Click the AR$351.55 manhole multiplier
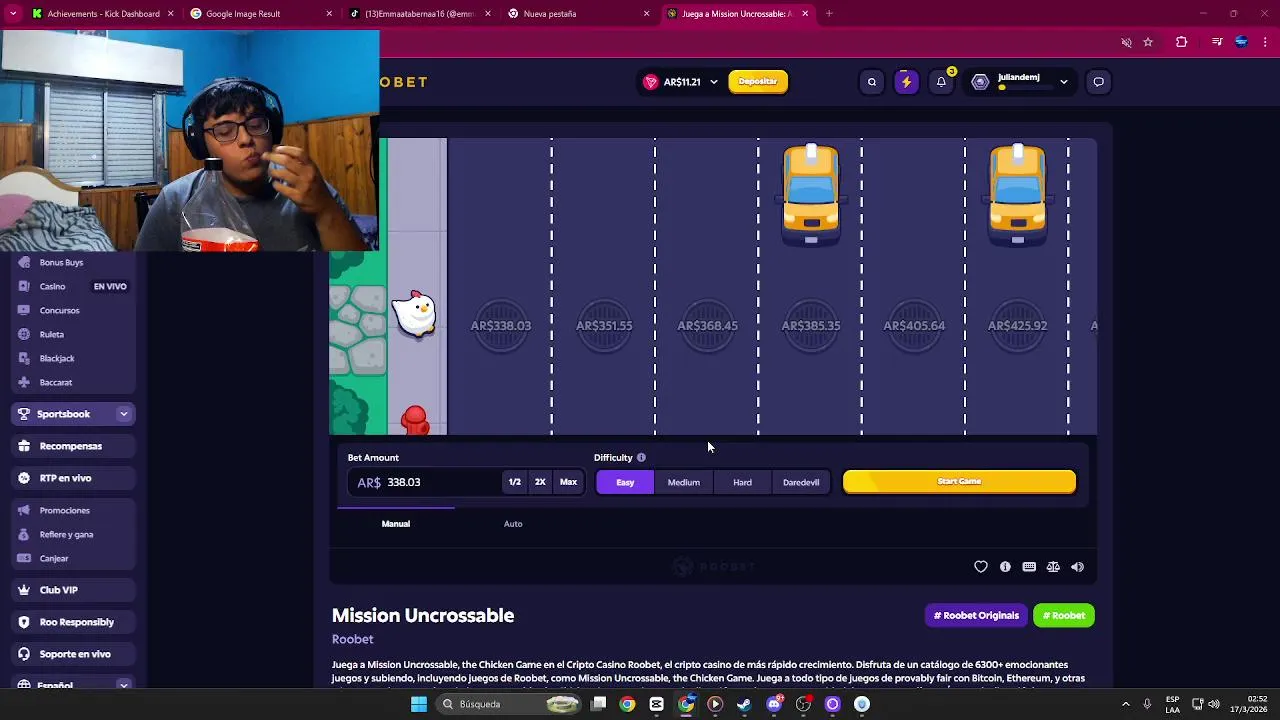Viewport: 1280px width, 720px height. coord(604,326)
